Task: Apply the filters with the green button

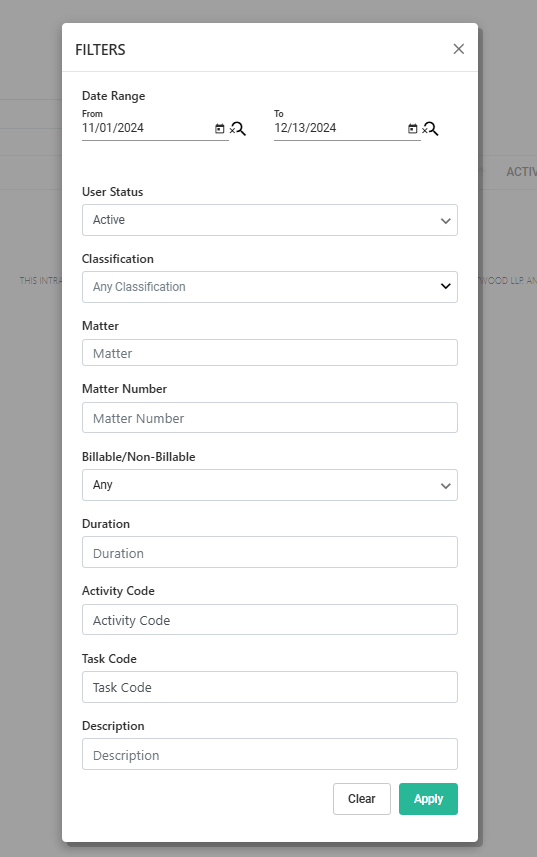Action: [428, 799]
